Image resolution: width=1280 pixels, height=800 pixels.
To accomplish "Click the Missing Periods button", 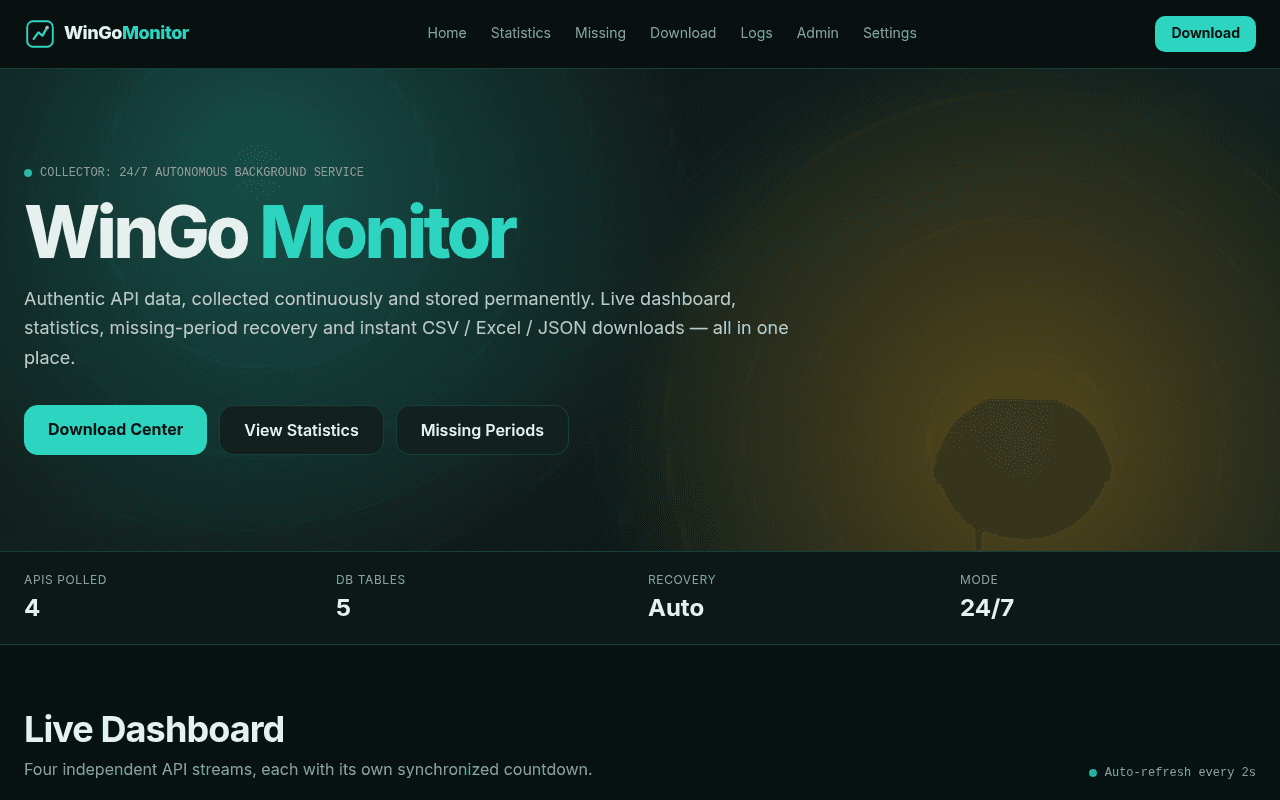I will 482,430.
